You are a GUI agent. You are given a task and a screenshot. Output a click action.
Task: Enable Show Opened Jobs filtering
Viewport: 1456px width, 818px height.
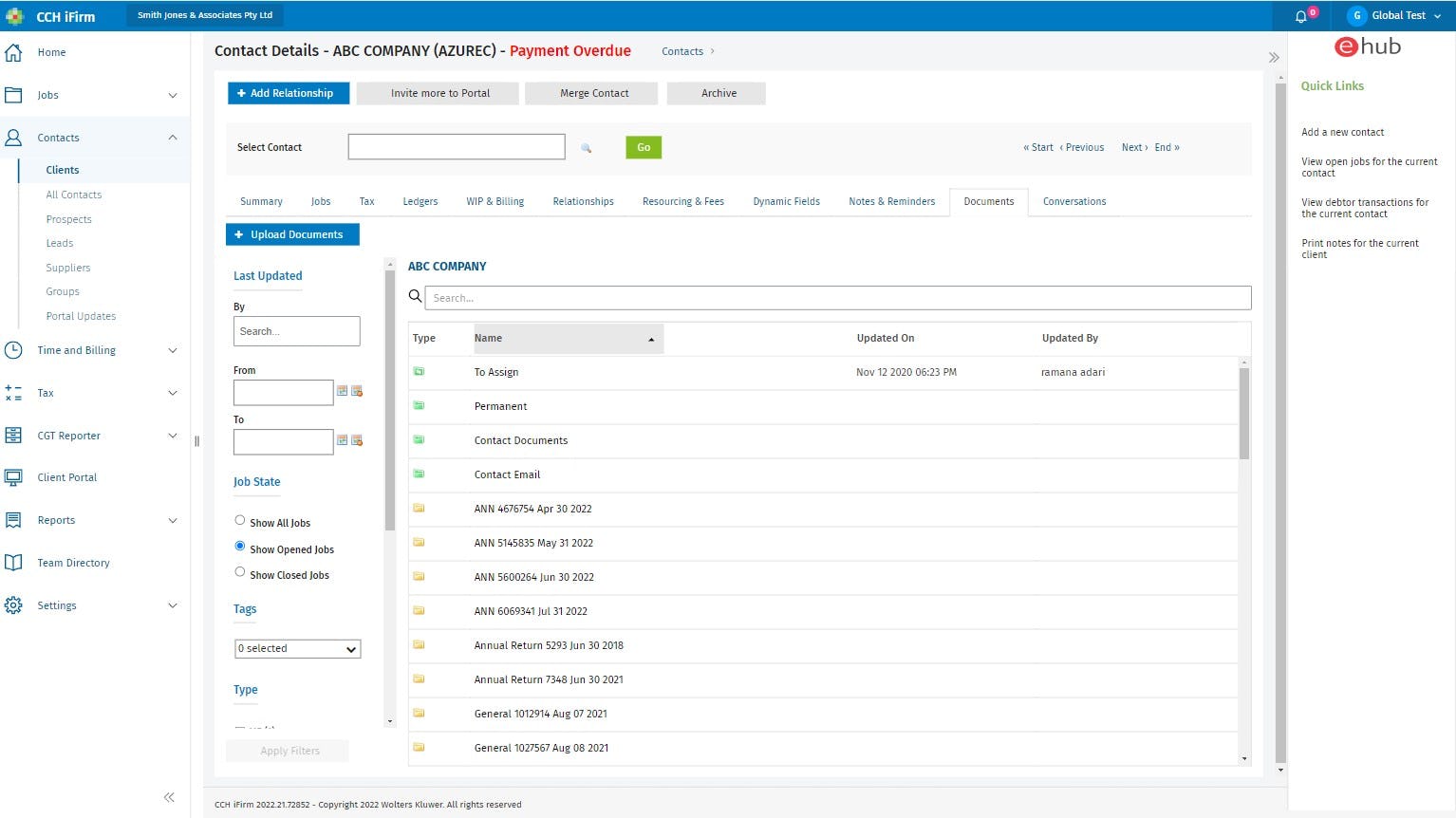click(x=240, y=545)
